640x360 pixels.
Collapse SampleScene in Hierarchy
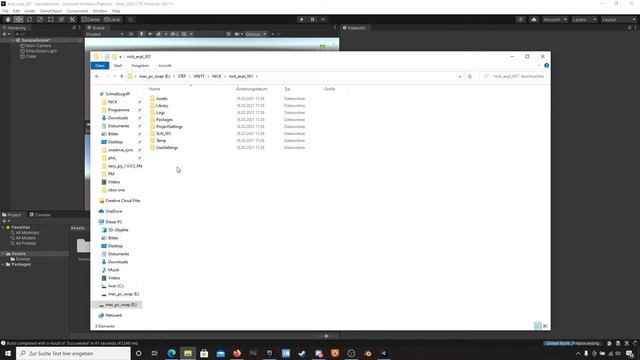click(x=13, y=40)
